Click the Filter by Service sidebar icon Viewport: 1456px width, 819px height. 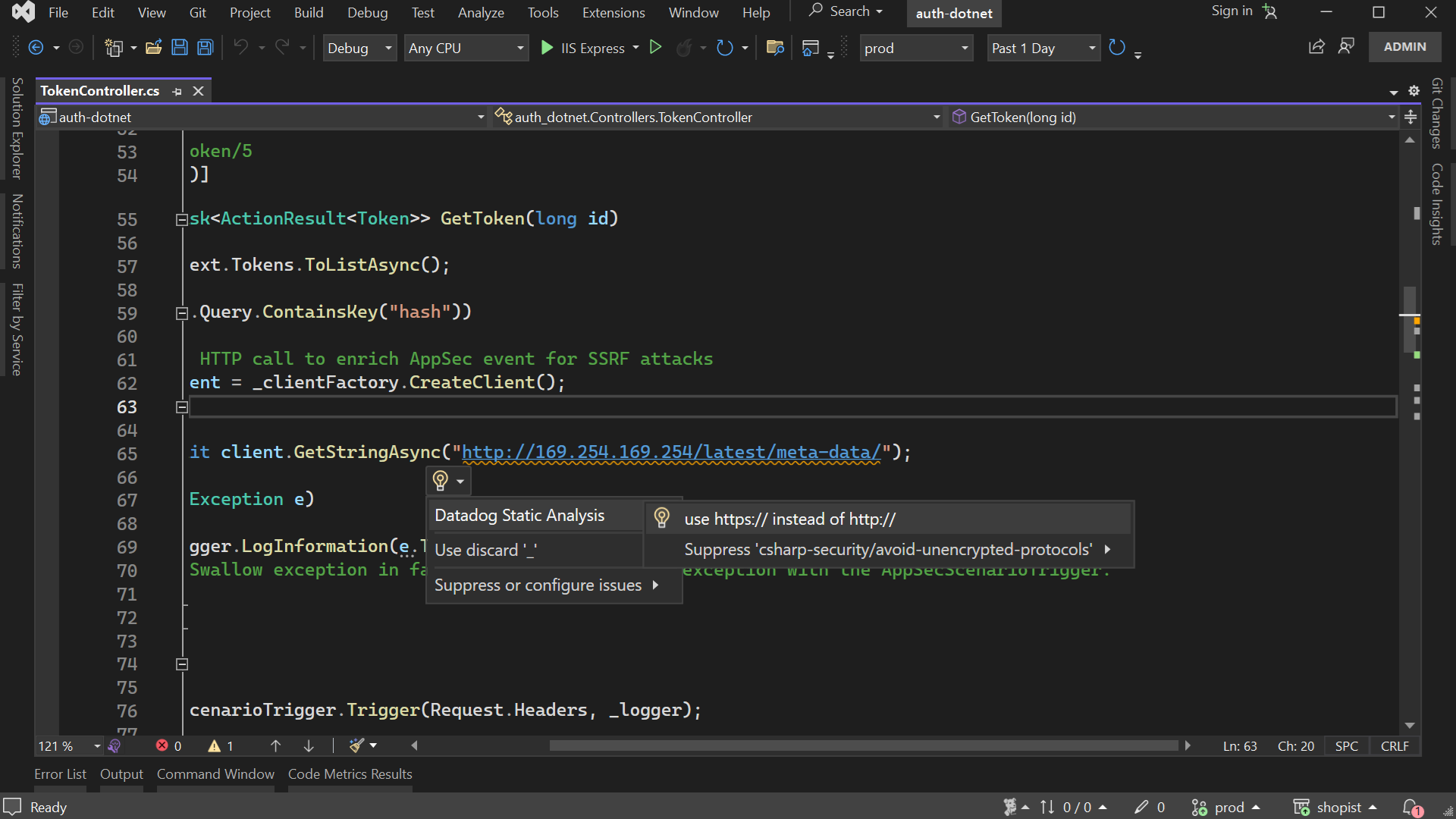point(11,323)
